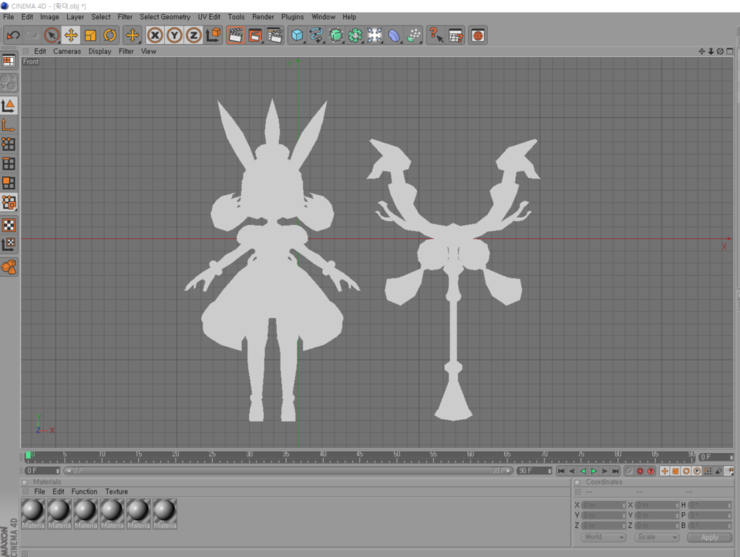Open the Plugins menu
This screenshot has width=740, height=557.
pyautogui.click(x=293, y=17)
